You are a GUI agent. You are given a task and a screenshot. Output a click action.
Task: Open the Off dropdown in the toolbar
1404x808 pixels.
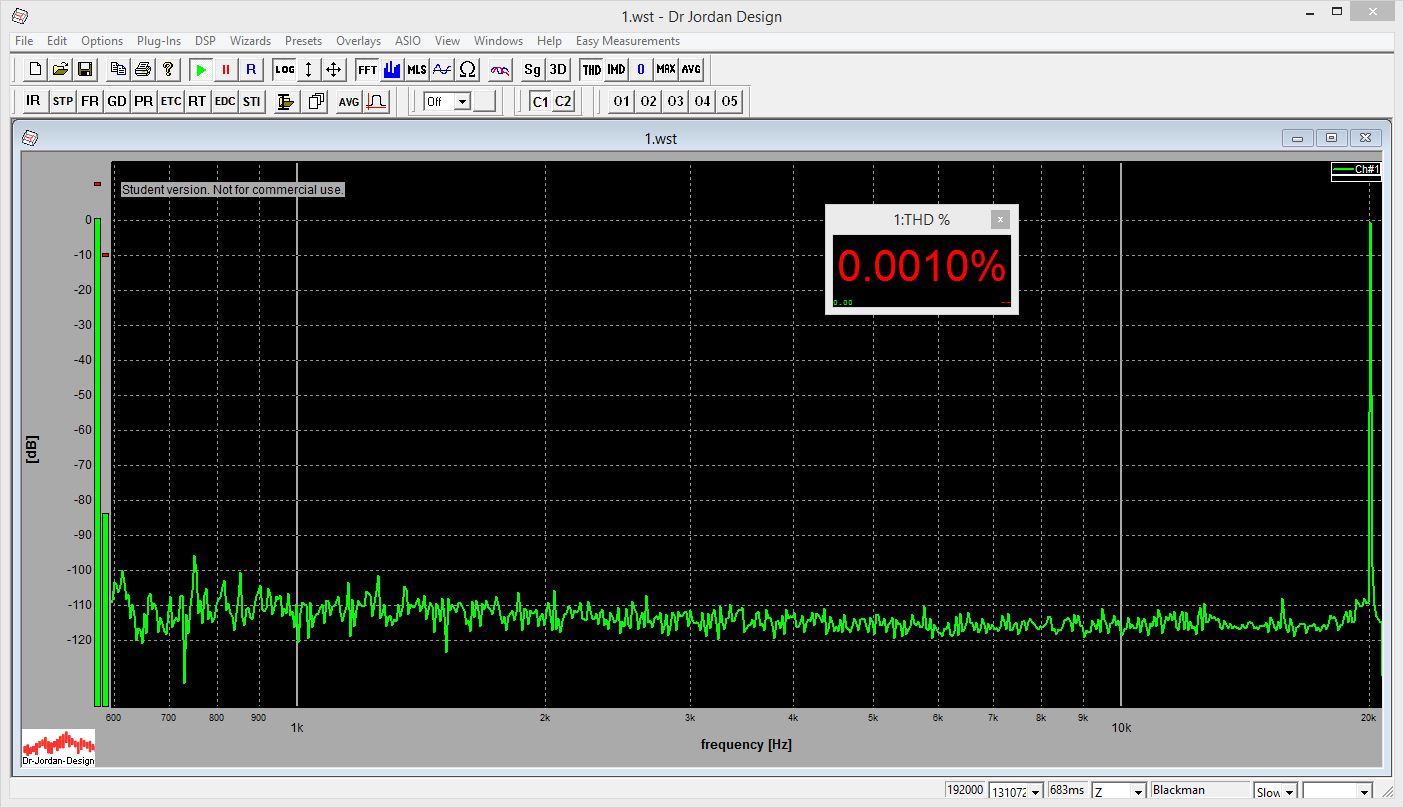coord(461,101)
